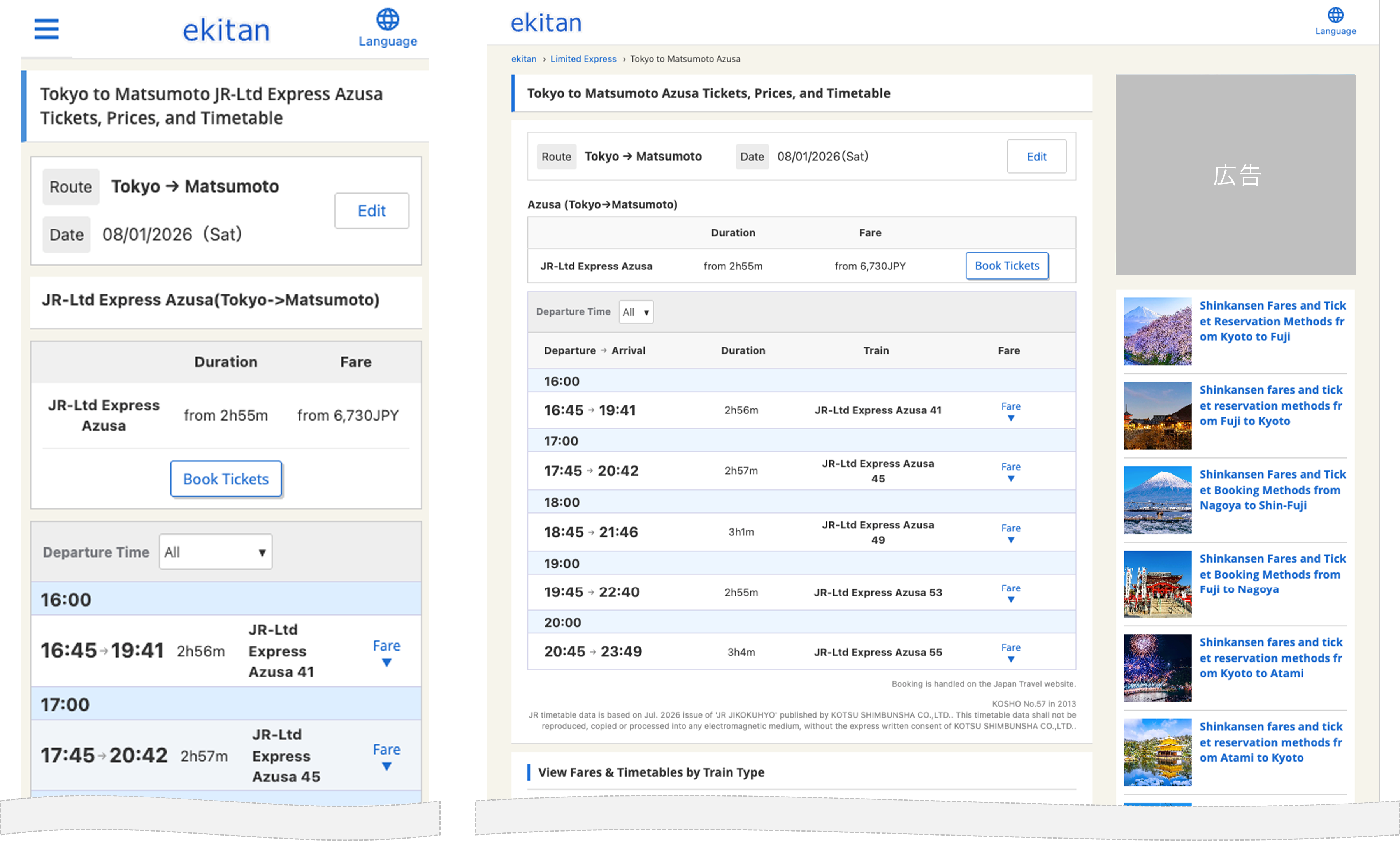This screenshot has height=841, width=1400.
Task: Open the Kyoto to Atami article link
Action: 1271,657
